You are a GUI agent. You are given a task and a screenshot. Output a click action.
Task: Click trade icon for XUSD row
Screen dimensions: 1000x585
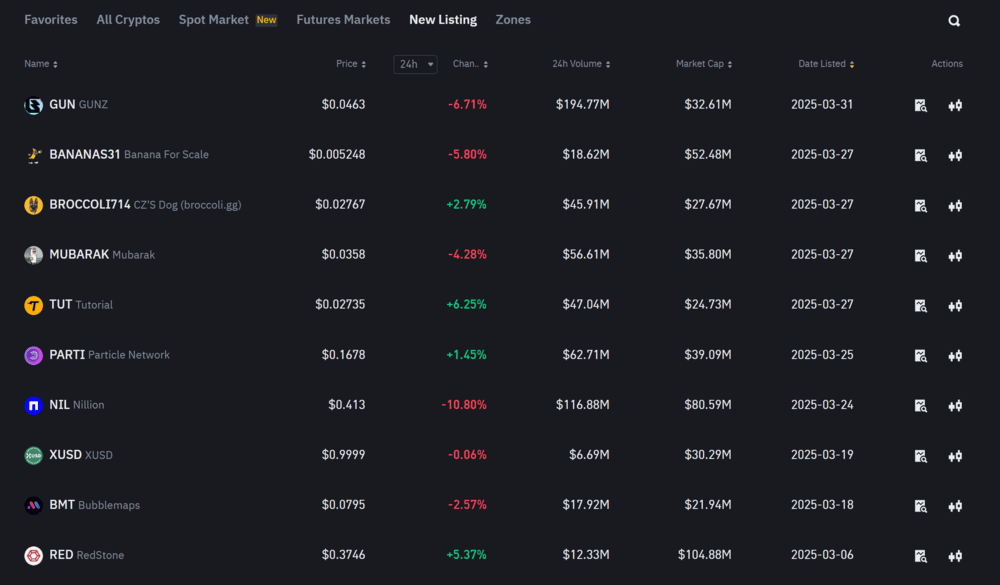click(x=955, y=455)
